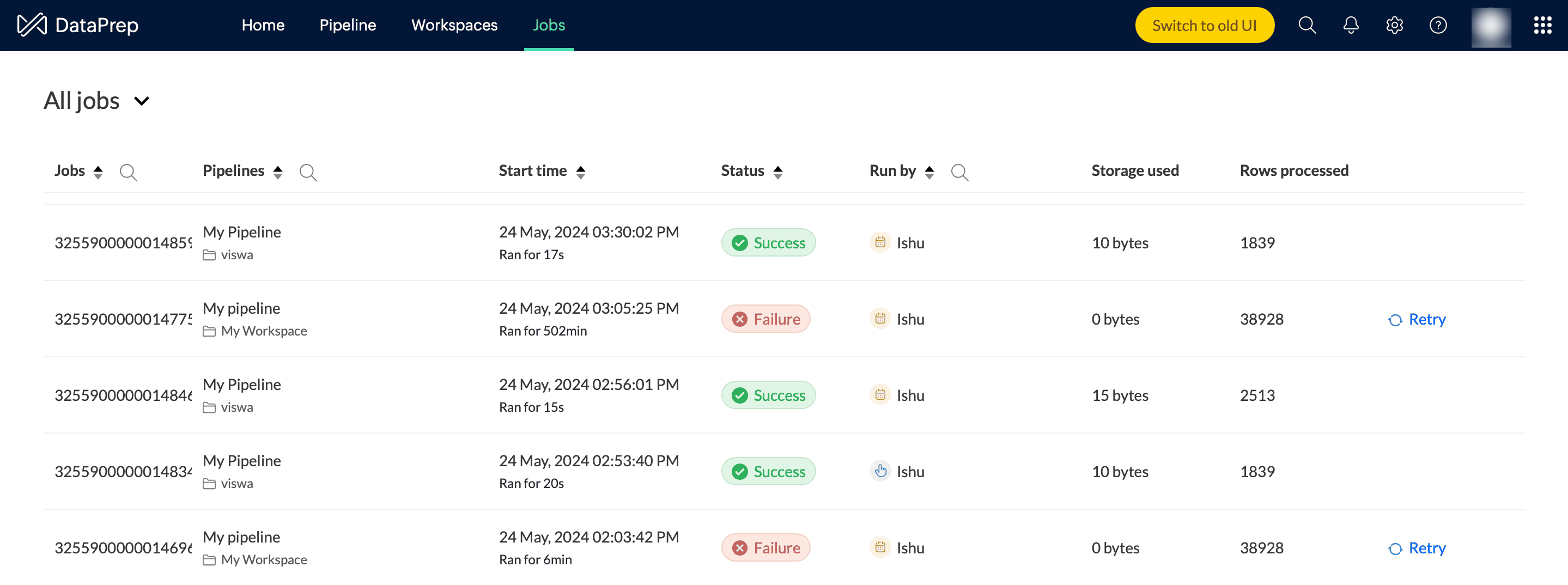Sort by the Run by column arrows
This screenshot has width=1568, height=585.
click(929, 172)
